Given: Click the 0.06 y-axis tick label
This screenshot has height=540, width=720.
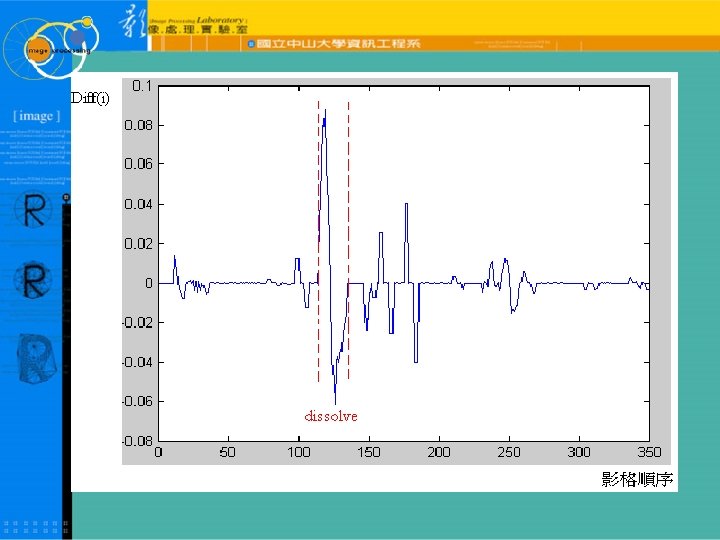Looking at the screenshot, I should point(138,164).
